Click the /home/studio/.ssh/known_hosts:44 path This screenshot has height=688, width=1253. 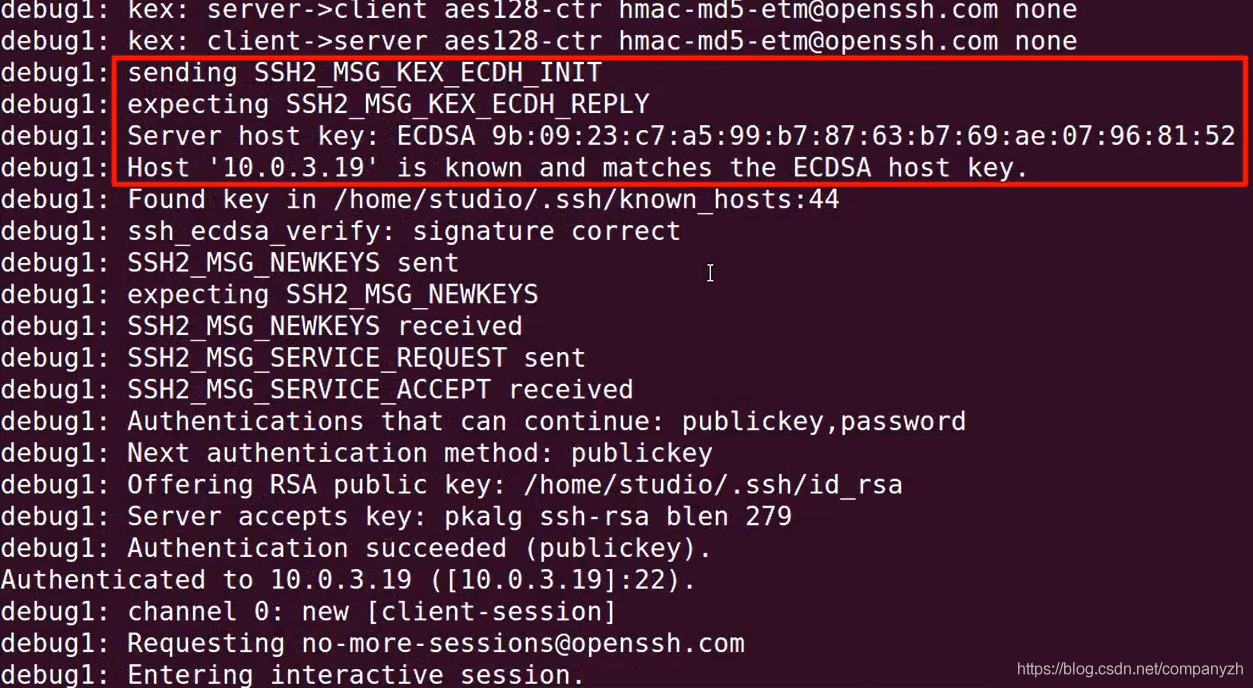[586, 200]
